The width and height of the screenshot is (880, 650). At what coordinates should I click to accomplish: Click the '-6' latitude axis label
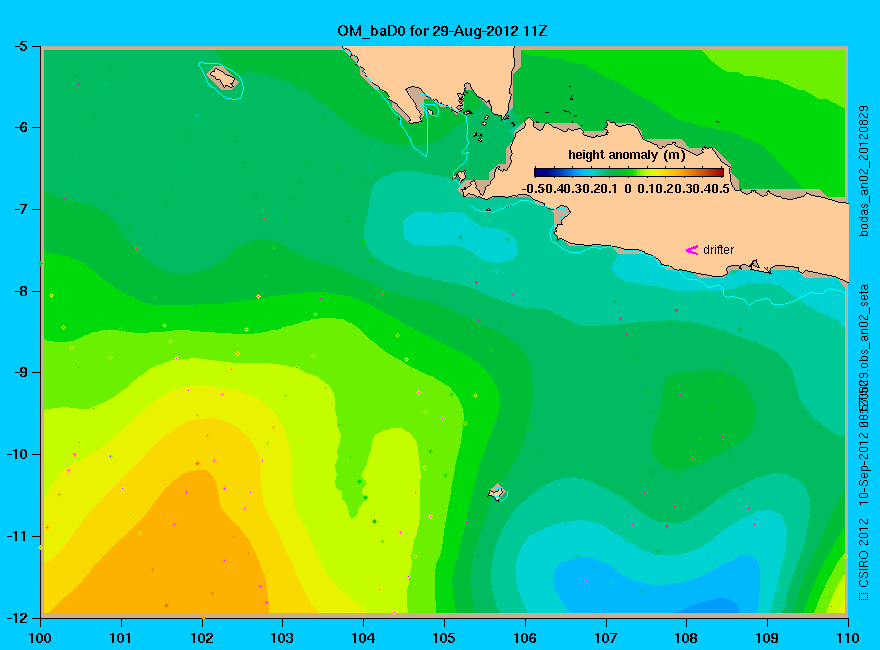pyautogui.click(x=20, y=127)
